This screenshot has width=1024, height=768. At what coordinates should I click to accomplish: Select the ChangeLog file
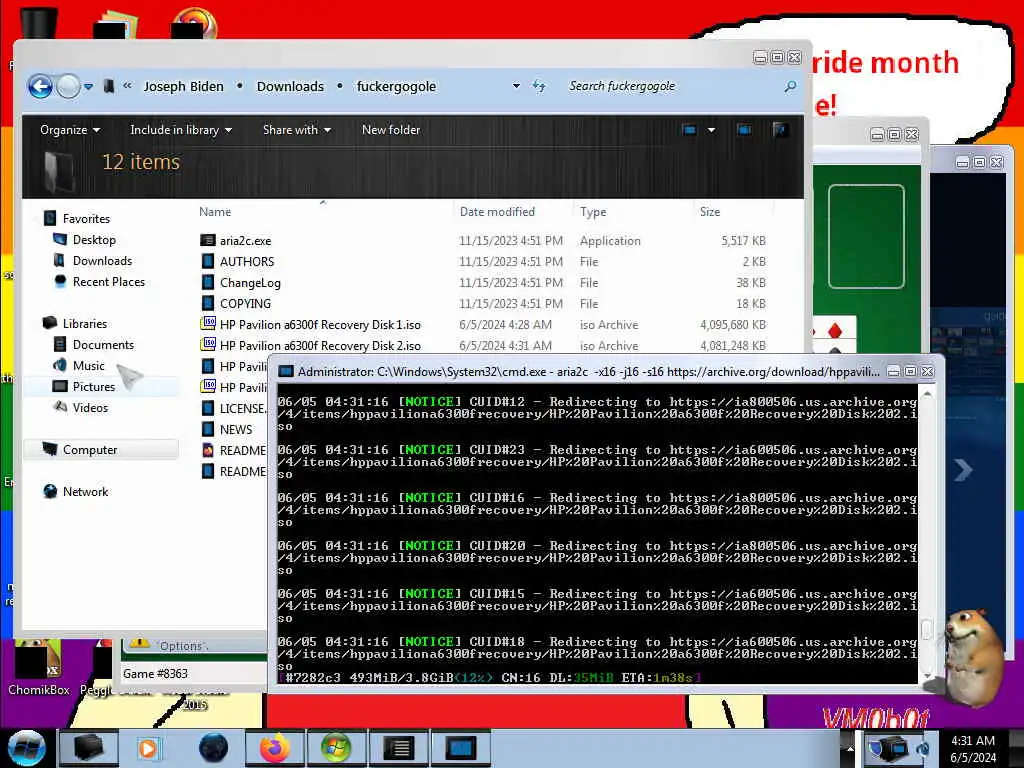(250, 283)
